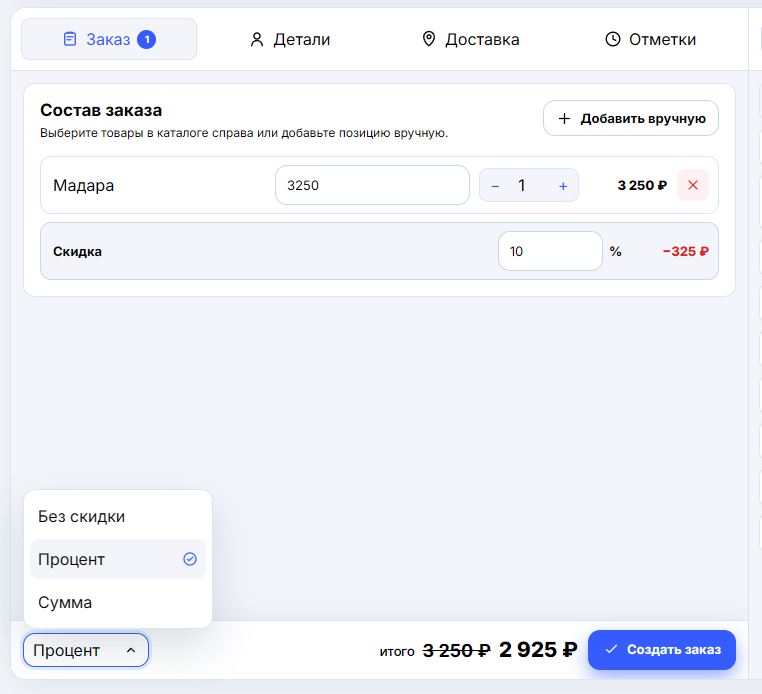Click the item total 3 250 ₽

coord(642,185)
